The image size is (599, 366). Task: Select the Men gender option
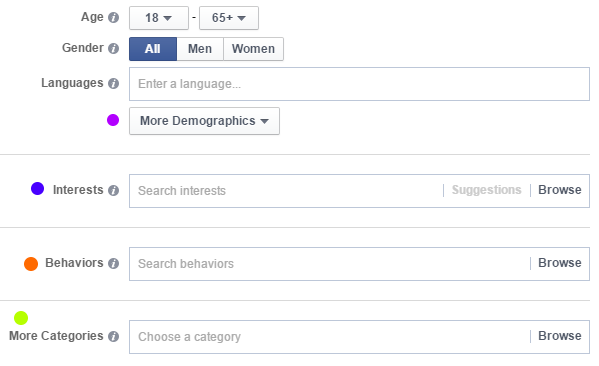click(x=200, y=49)
